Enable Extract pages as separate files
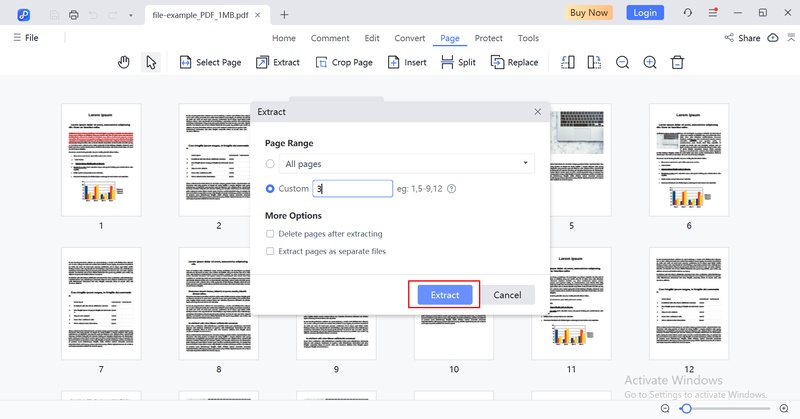 pos(270,251)
